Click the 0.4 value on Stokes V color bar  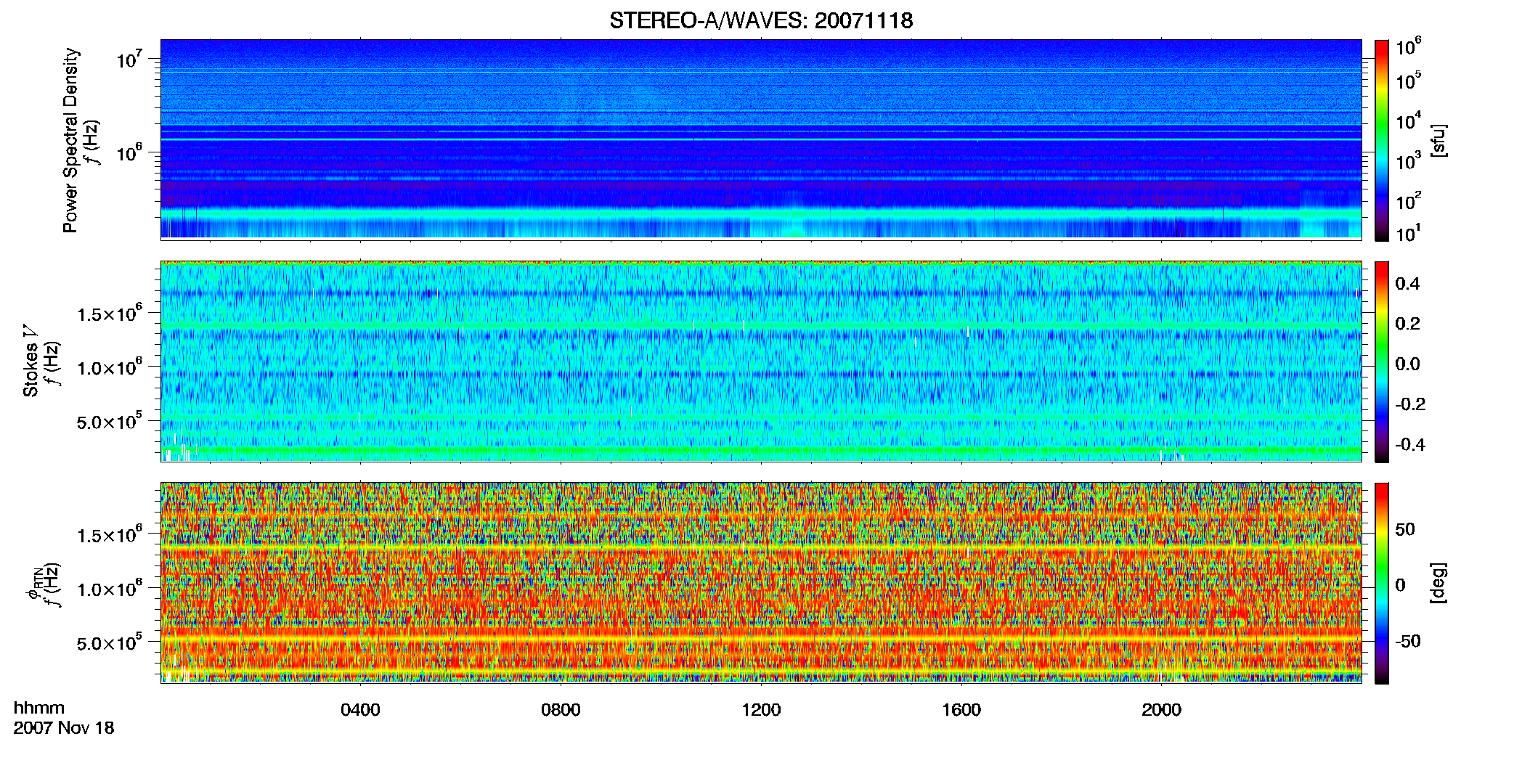point(1407,284)
